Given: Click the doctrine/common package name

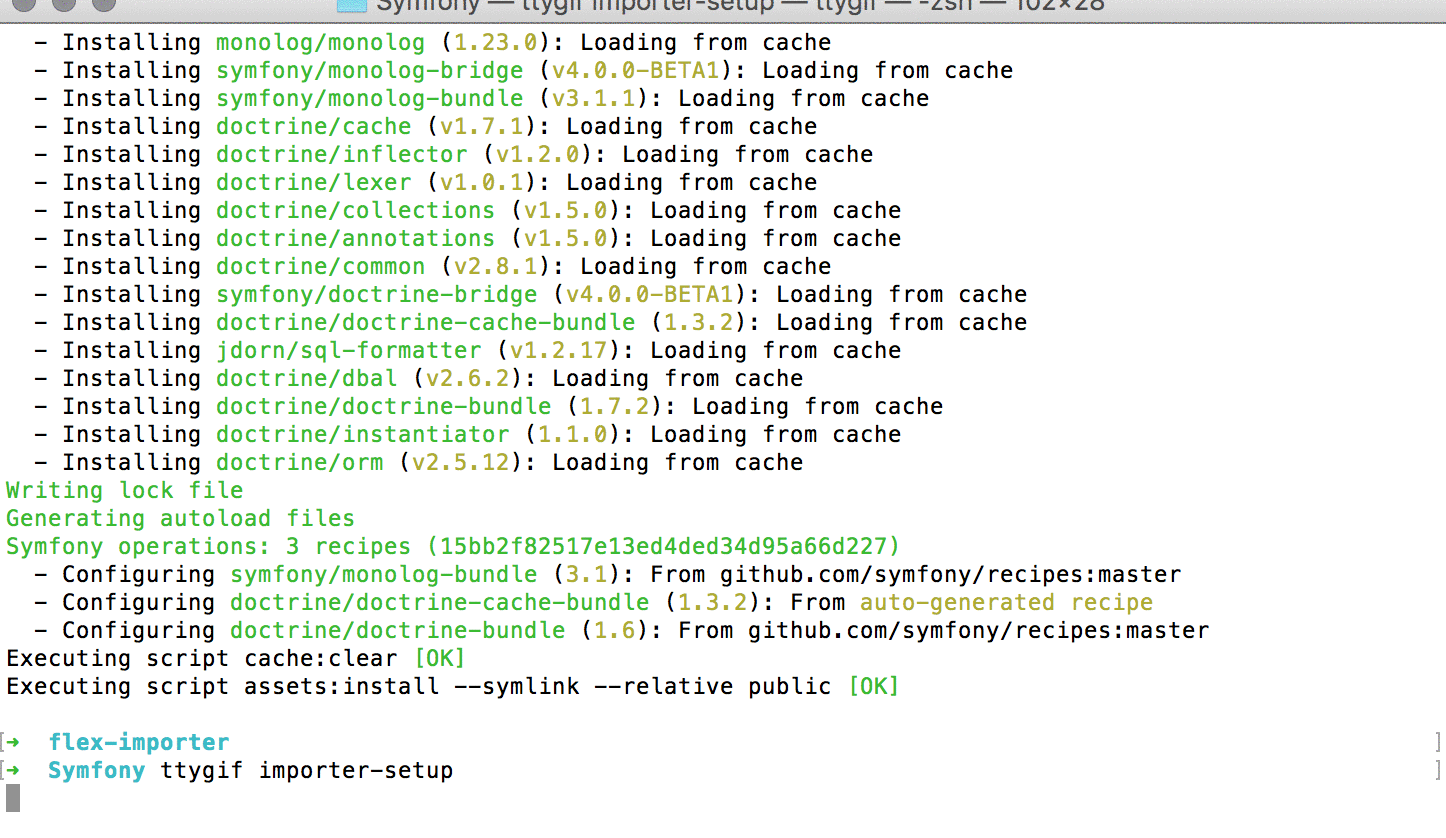Looking at the screenshot, I should click(x=320, y=267).
